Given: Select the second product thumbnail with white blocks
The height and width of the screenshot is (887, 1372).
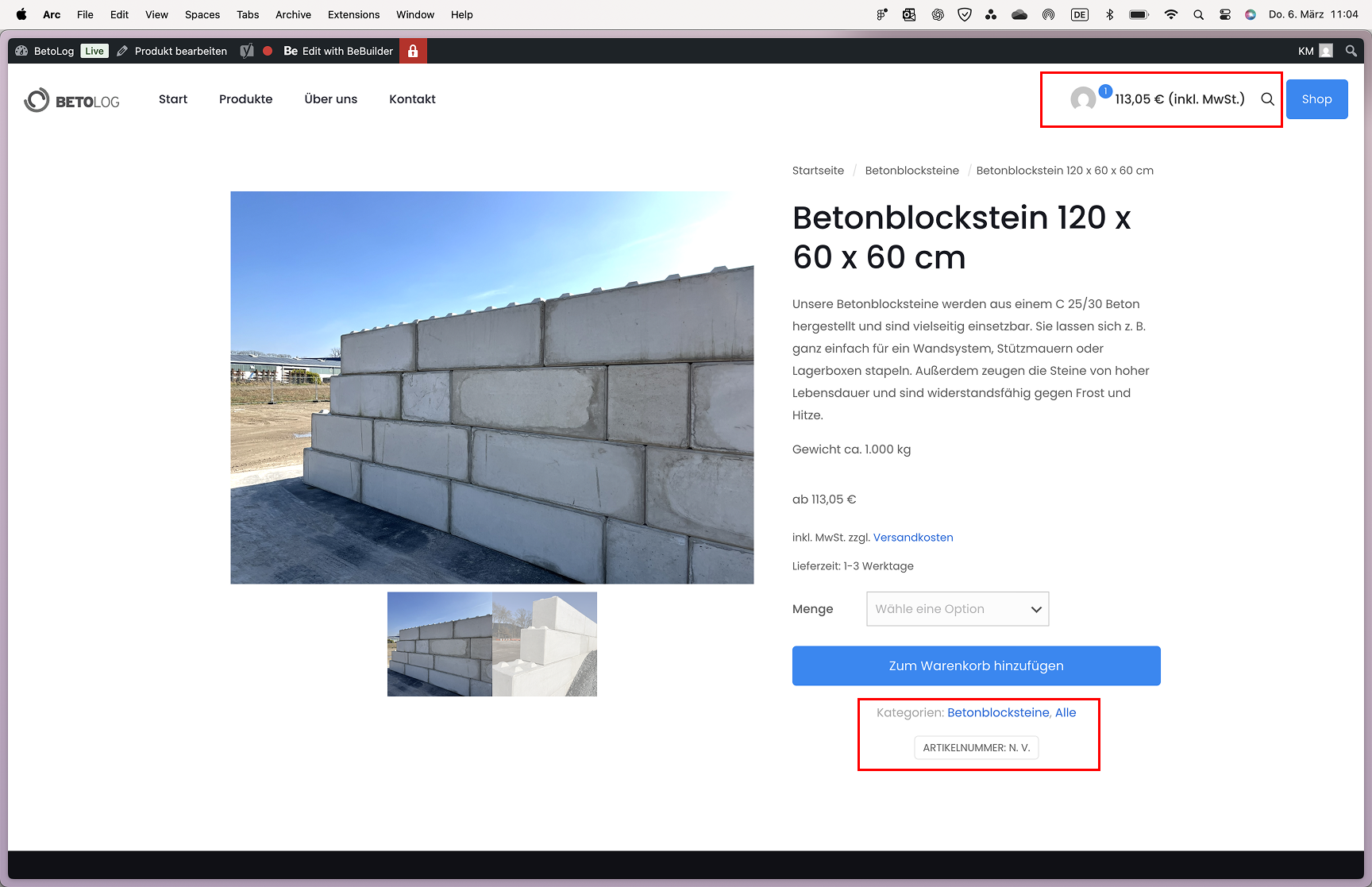Looking at the screenshot, I should click(x=545, y=644).
